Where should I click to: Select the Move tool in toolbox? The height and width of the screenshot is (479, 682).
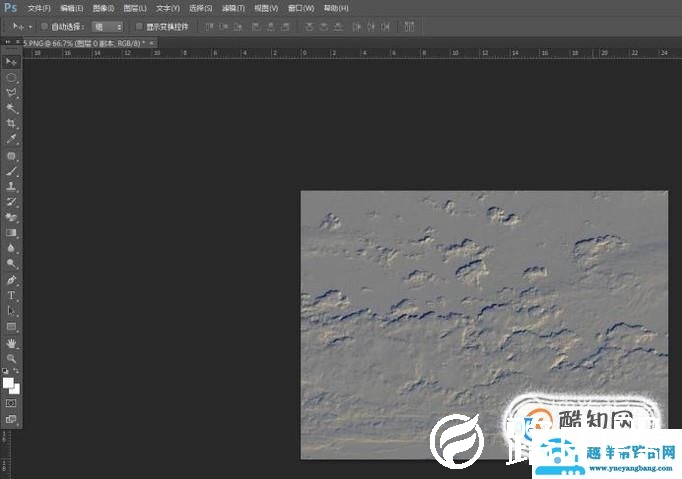click(x=12, y=61)
